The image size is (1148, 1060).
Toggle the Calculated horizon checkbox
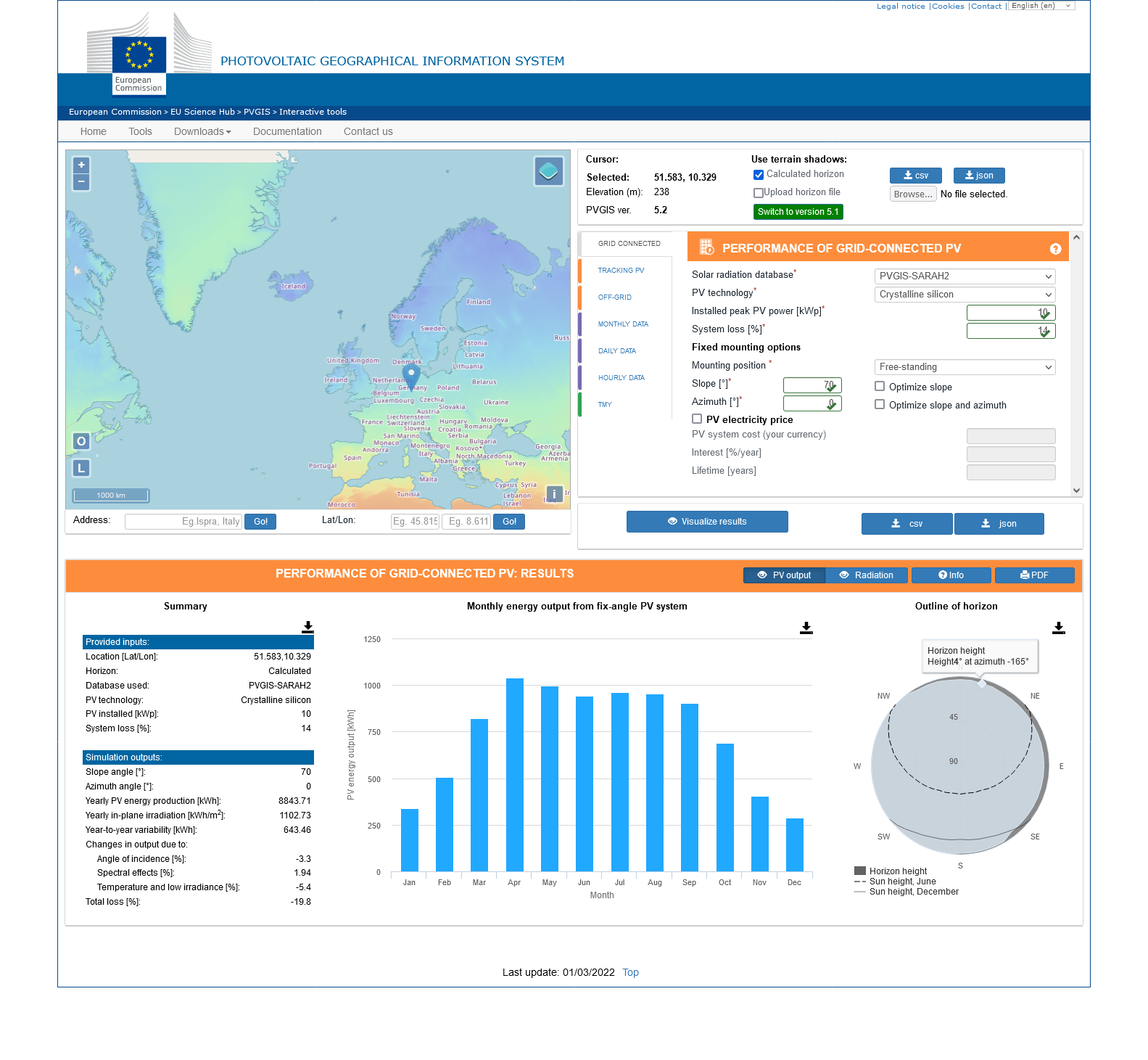(759, 175)
